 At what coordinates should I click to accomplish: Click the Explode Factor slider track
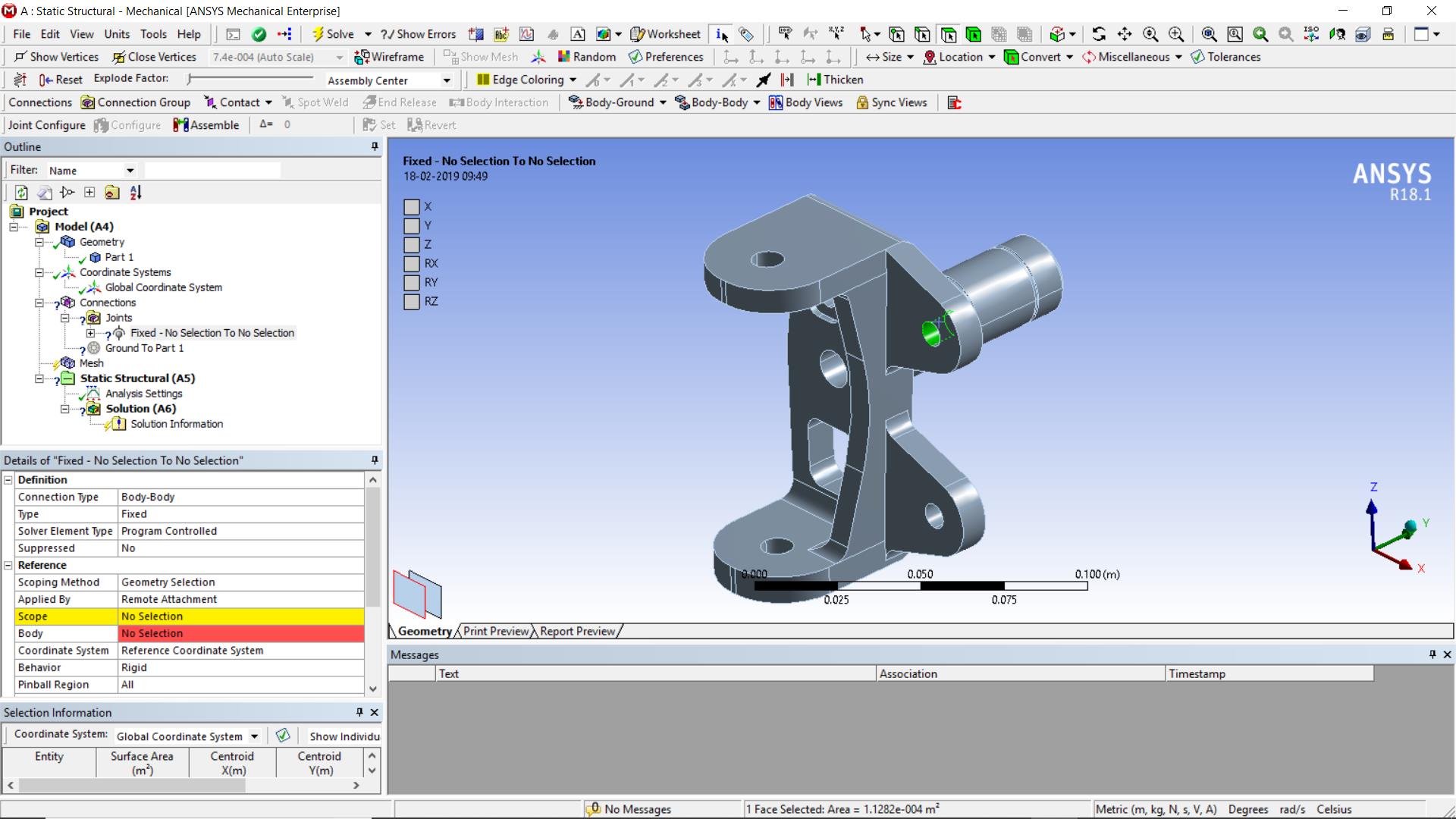click(x=250, y=78)
